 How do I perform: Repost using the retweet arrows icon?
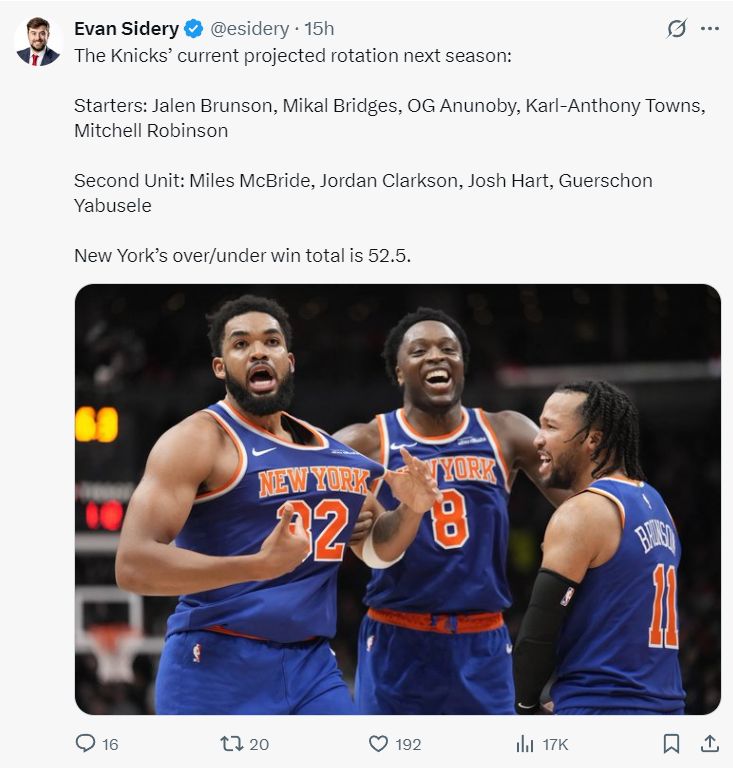(232, 744)
